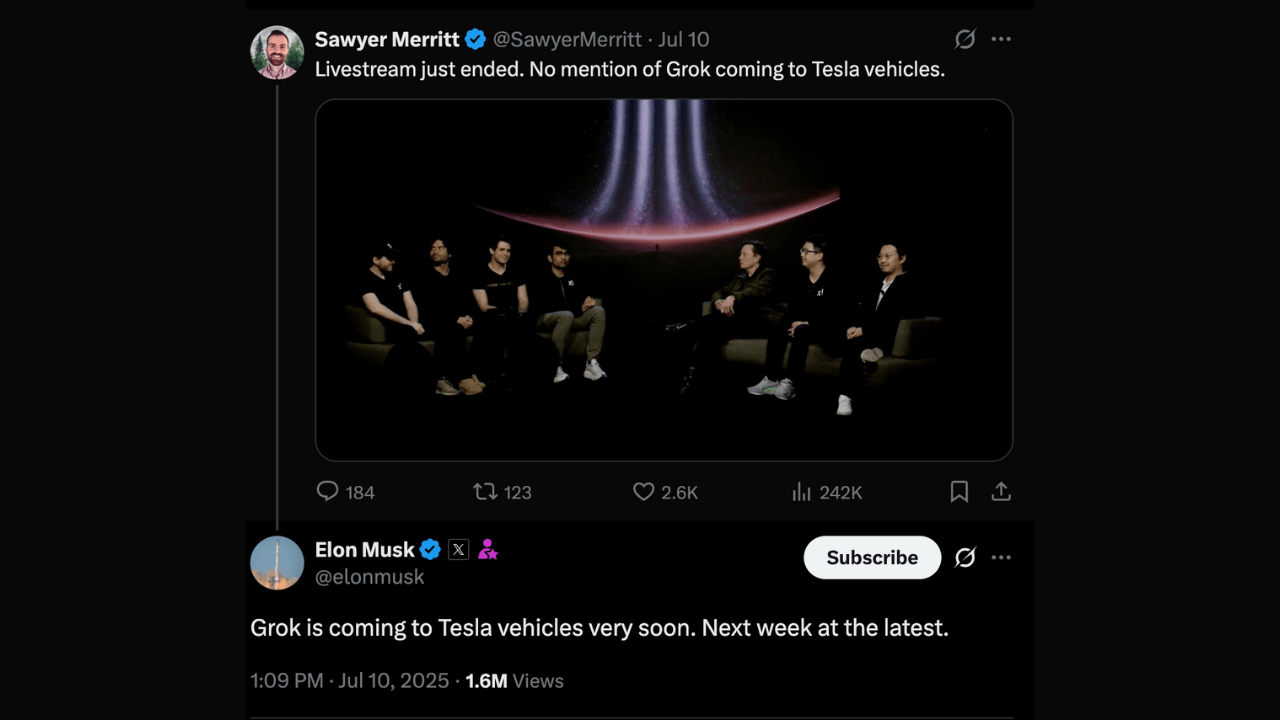Click the X affiliation badge next to Elon Musk

tap(458, 549)
